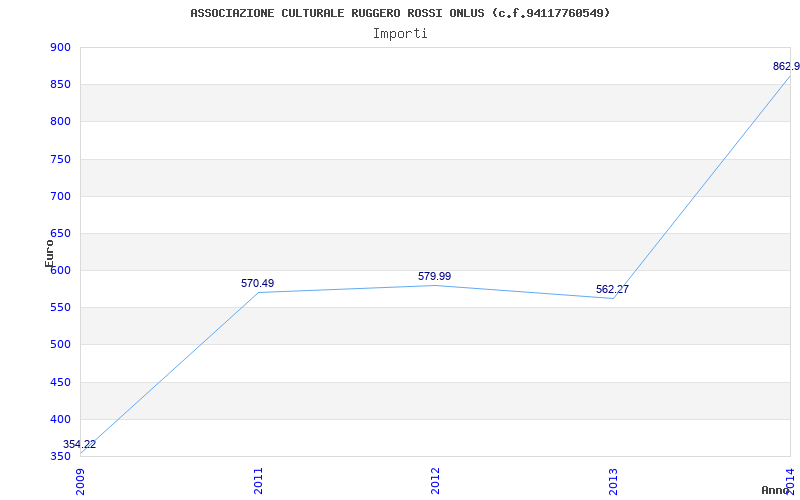Image resolution: width=800 pixels, height=500 pixels.
Task: Click the 700 y-axis value
Action: (60, 196)
